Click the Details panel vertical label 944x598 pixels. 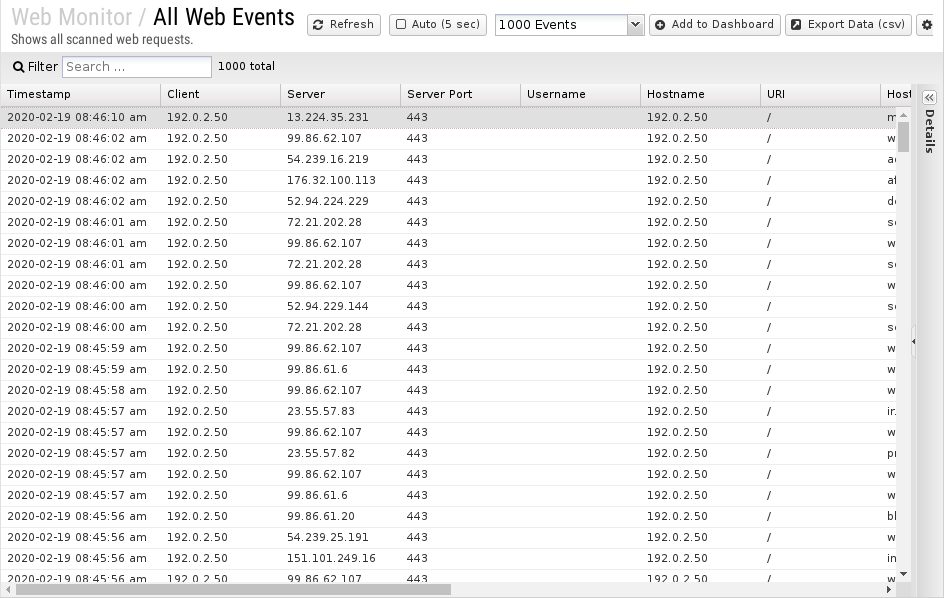click(930, 131)
